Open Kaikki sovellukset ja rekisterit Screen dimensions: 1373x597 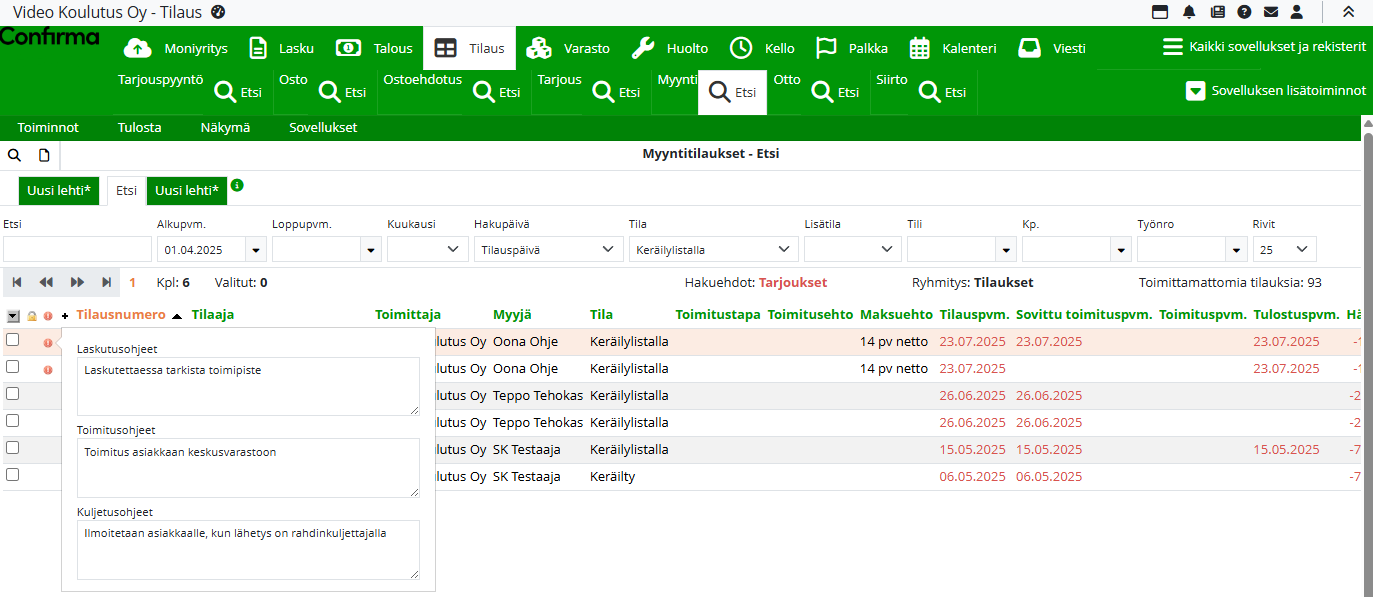1264,47
